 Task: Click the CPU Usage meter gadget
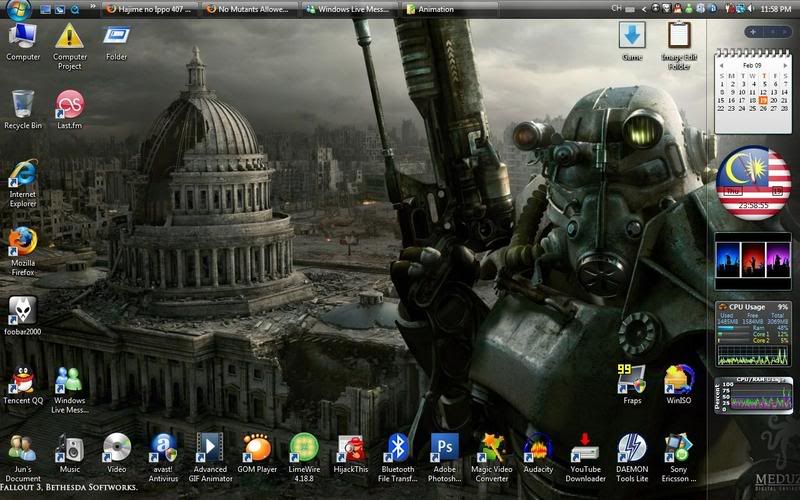(x=754, y=334)
